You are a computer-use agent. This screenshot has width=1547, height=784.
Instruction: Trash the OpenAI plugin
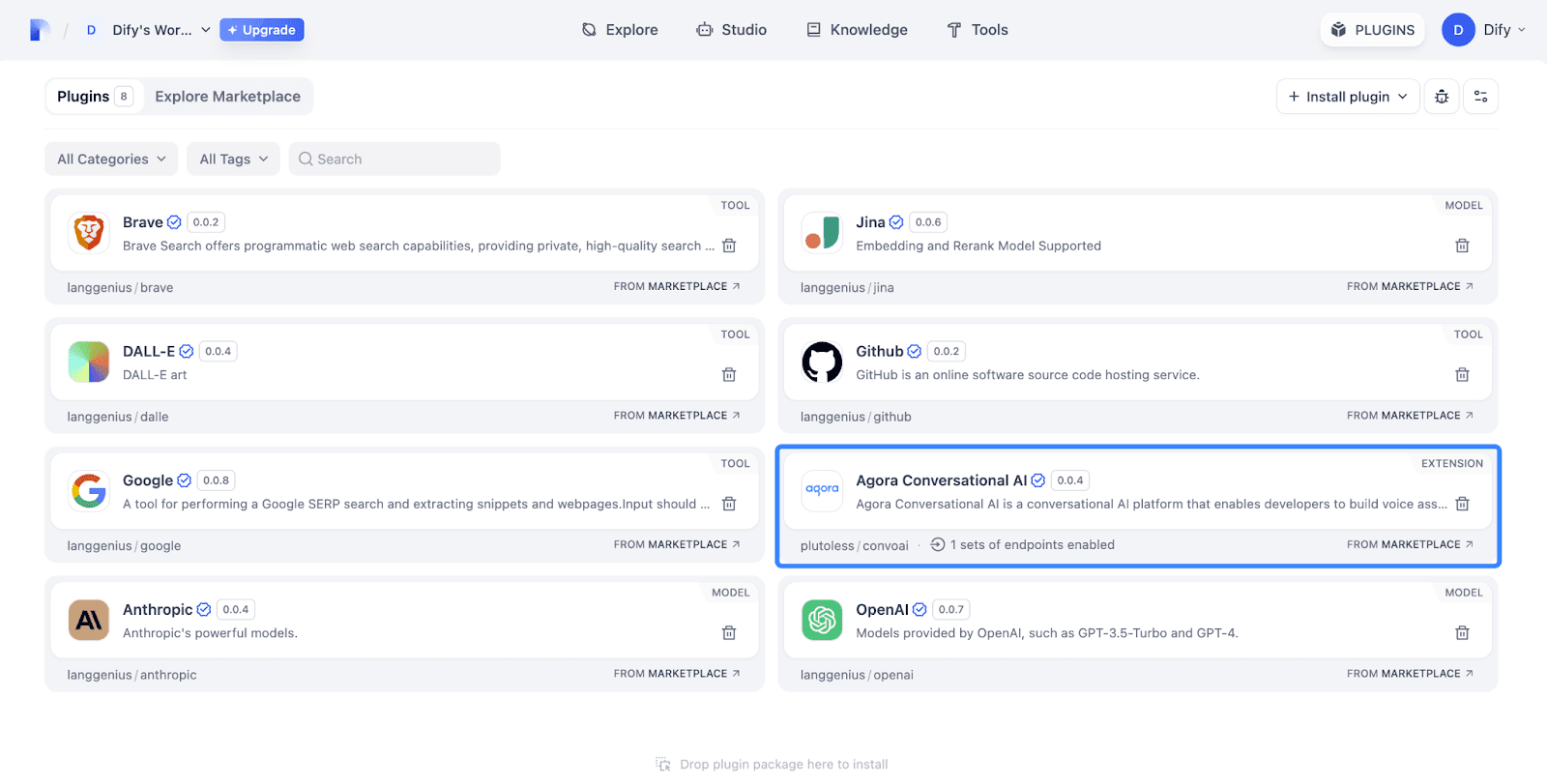[x=1462, y=633]
